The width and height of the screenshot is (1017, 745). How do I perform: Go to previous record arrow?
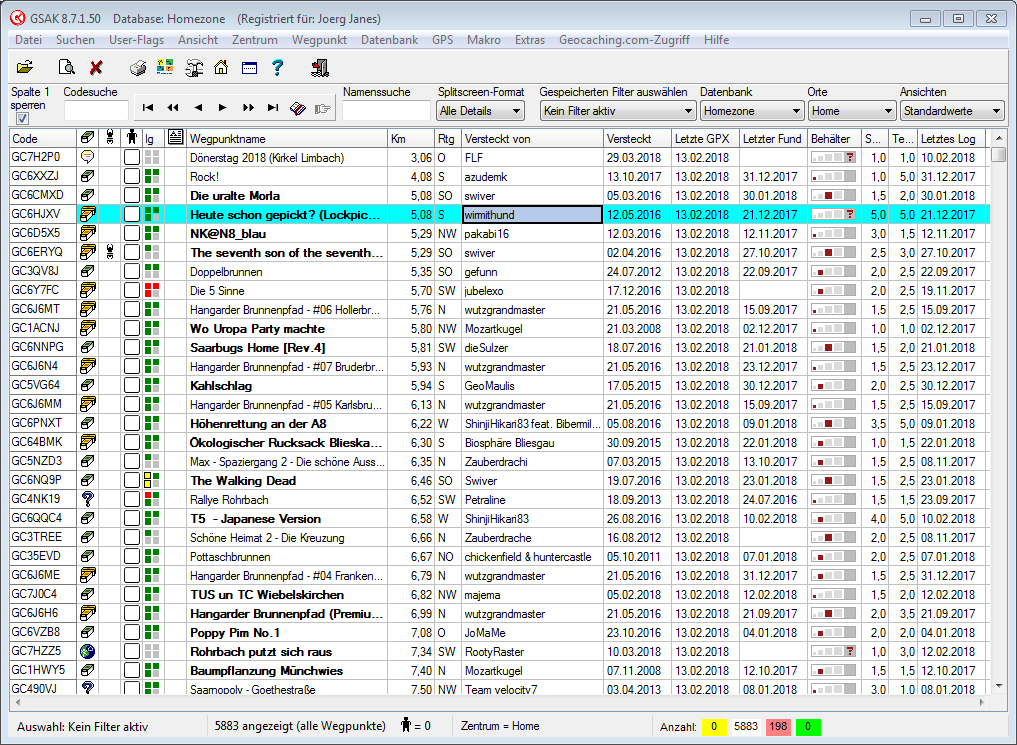(x=198, y=108)
